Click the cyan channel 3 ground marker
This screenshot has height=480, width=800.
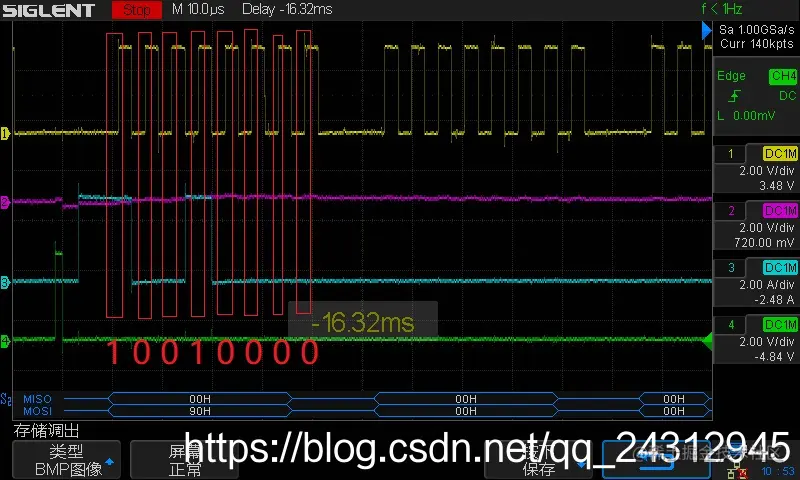(x=5, y=282)
